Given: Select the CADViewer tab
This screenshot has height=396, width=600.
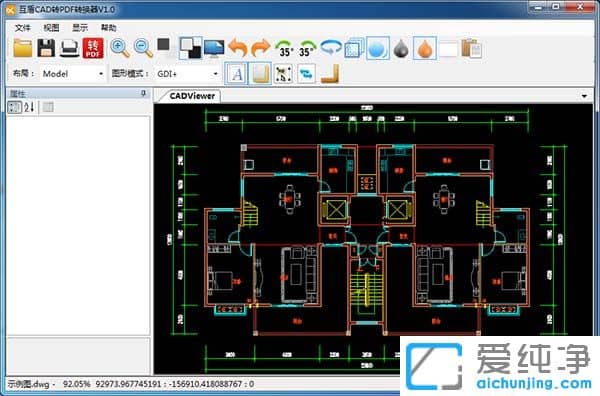Looking at the screenshot, I should [x=192, y=96].
